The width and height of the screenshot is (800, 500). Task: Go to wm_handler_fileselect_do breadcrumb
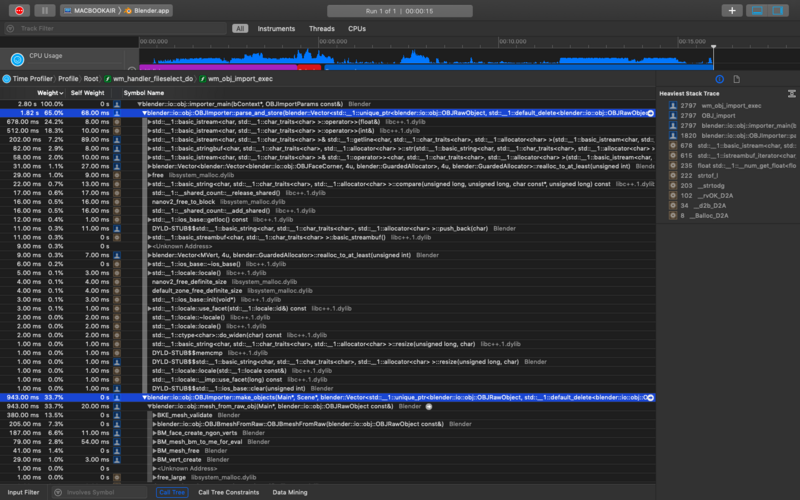[x=148, y=79]
